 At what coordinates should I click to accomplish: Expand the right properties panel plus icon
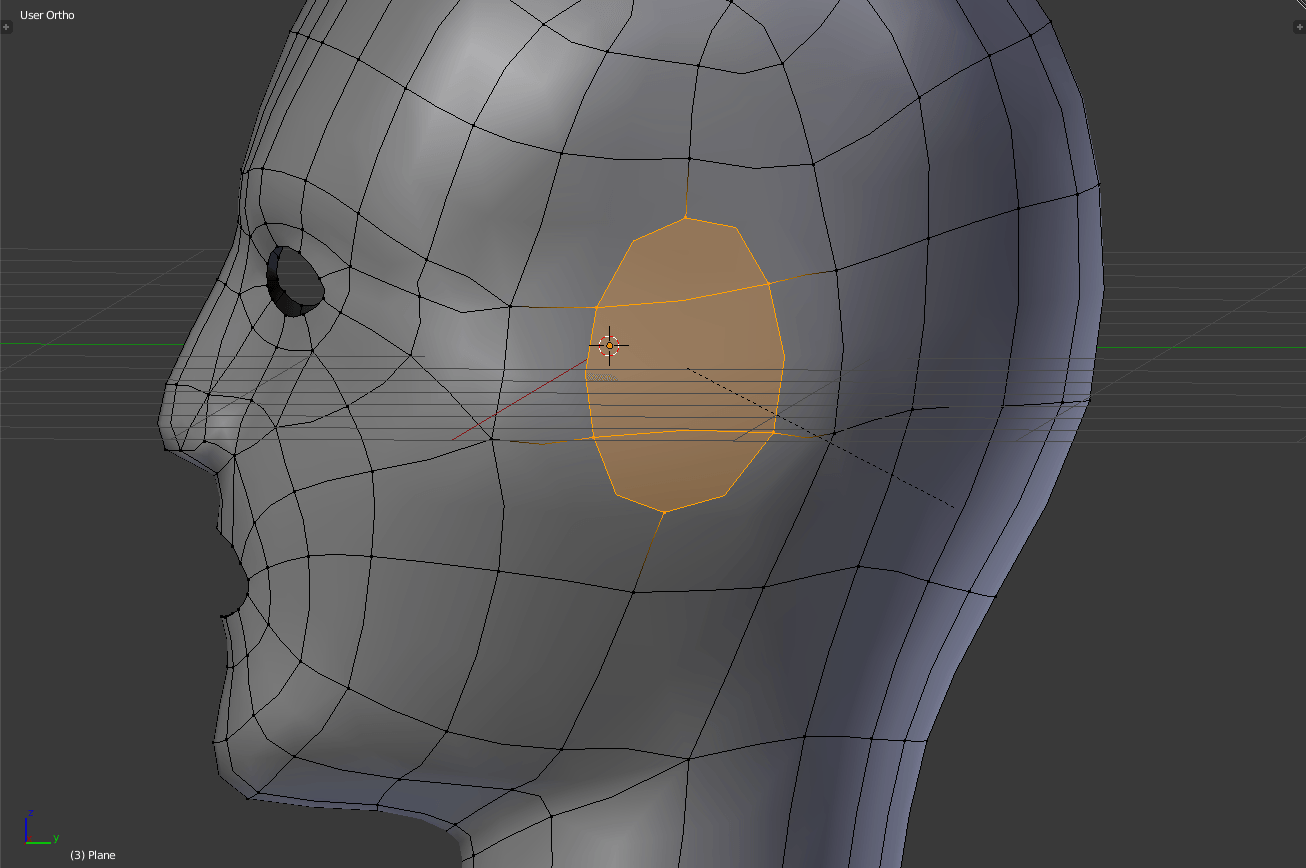(1299, 27)
